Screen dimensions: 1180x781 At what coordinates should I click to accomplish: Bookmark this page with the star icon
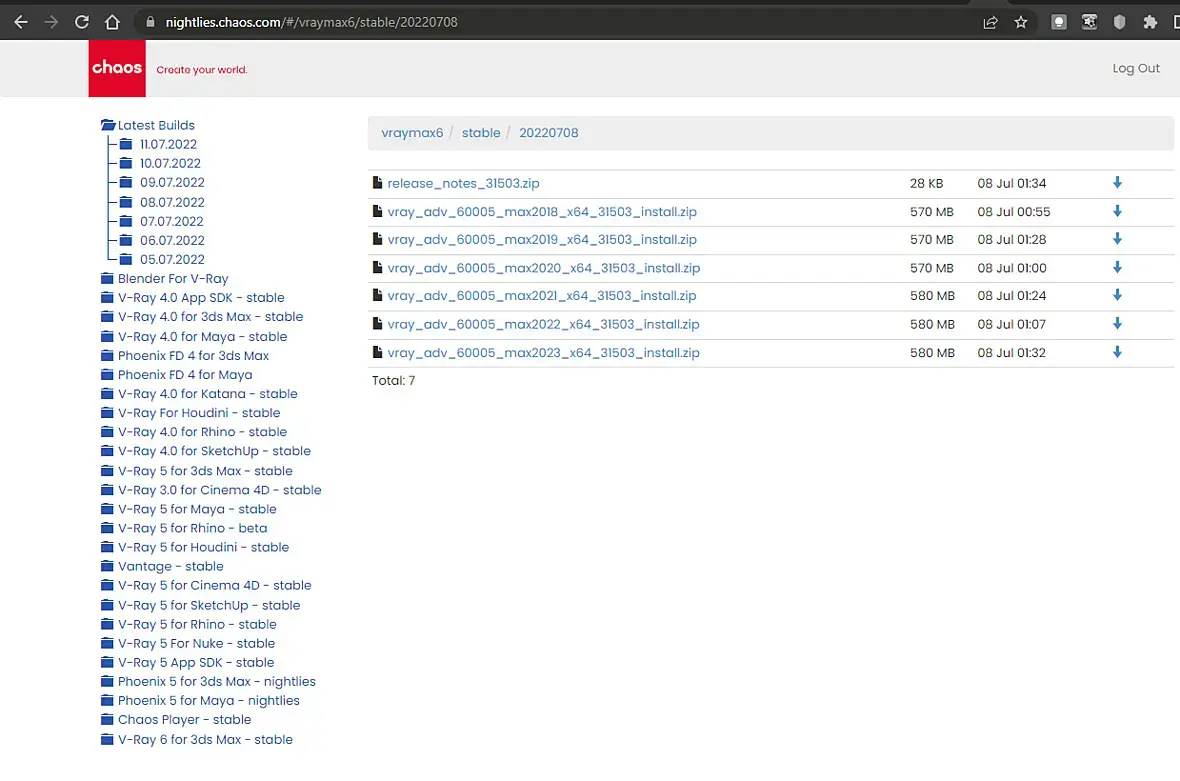coord(1020,22)
